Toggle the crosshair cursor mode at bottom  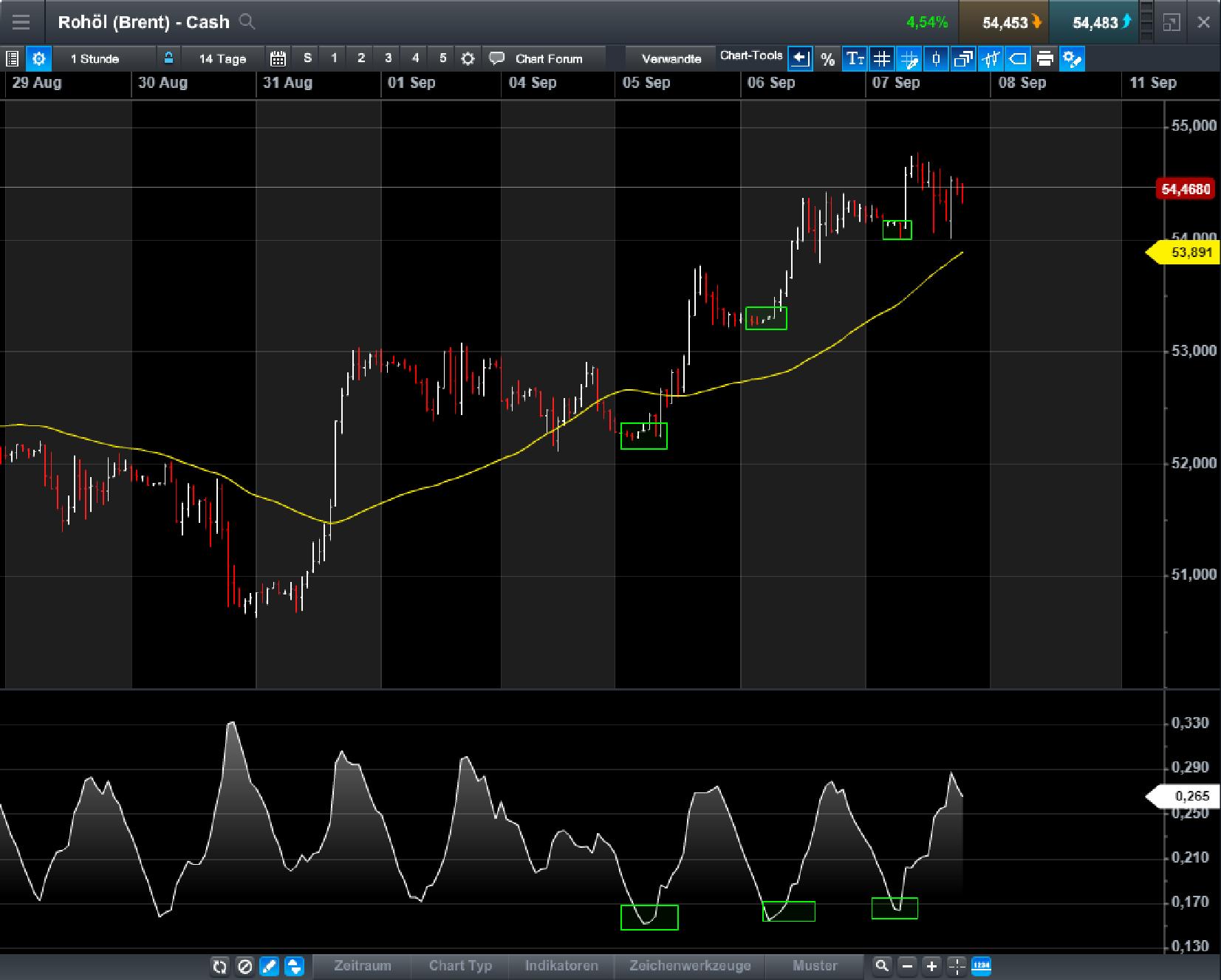[x=956, y=966]
